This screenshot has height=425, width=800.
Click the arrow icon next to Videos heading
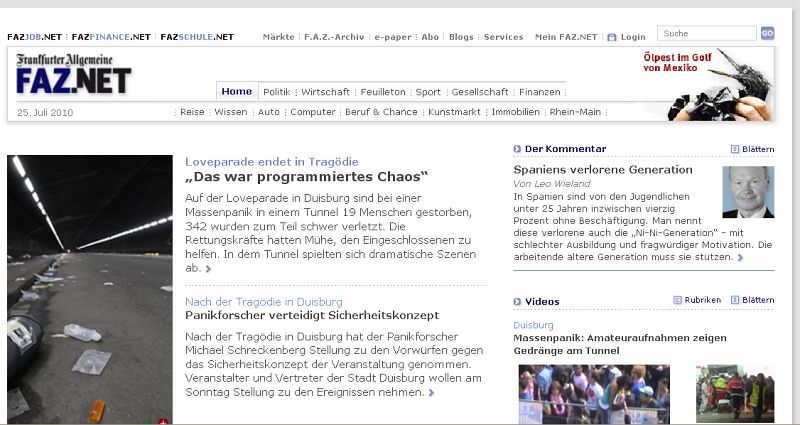coord(517,300)
